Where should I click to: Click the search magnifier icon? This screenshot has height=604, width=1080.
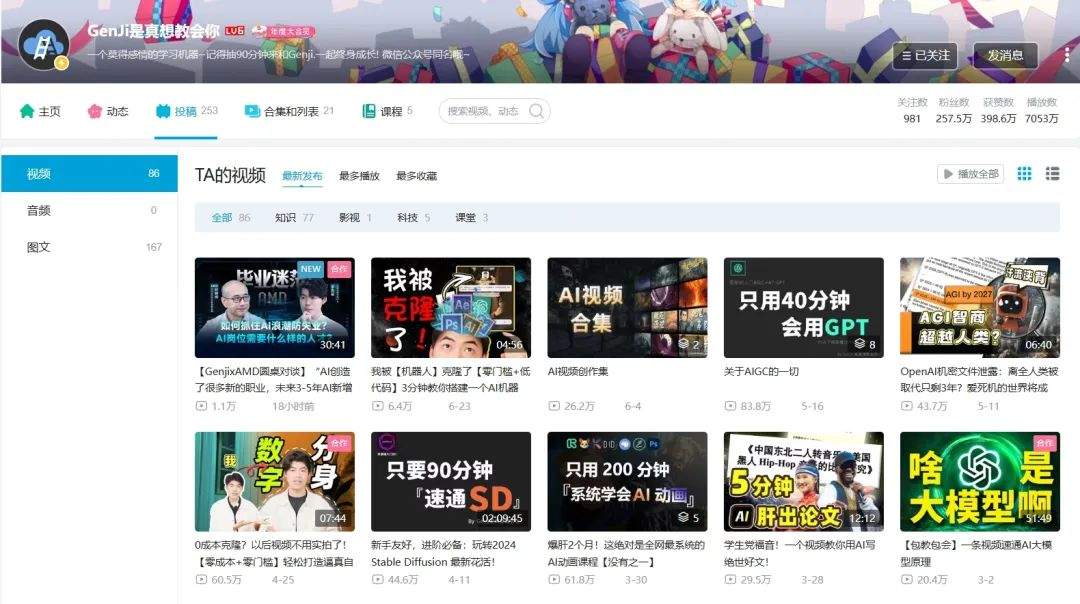[x=536, y=111]
